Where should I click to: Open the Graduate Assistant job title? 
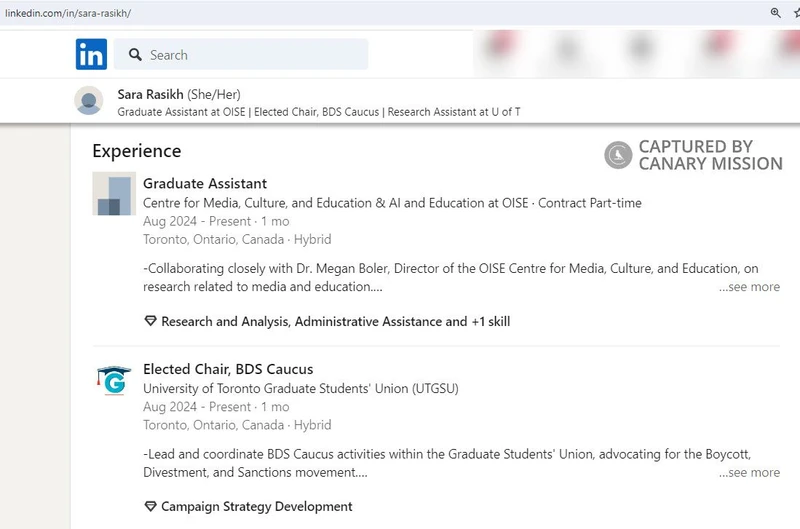click(205, 184)
